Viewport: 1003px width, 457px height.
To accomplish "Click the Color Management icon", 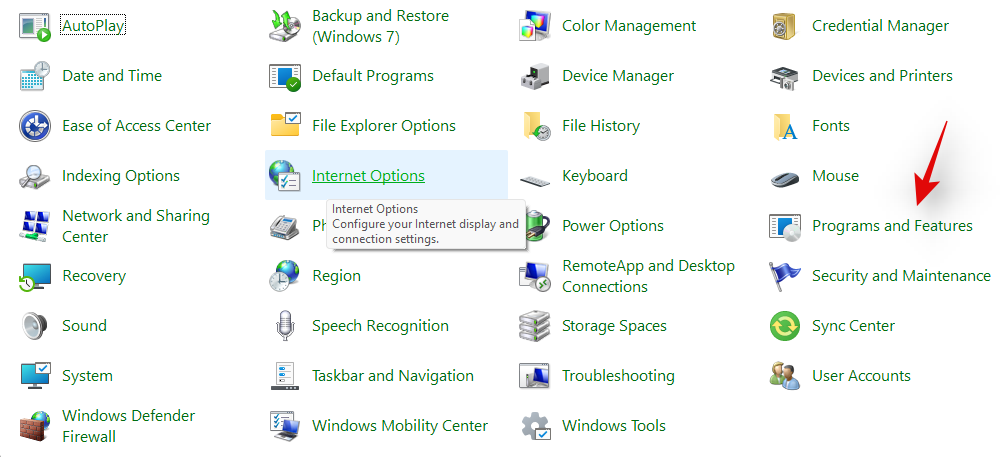I will click(x=535, y=26).
